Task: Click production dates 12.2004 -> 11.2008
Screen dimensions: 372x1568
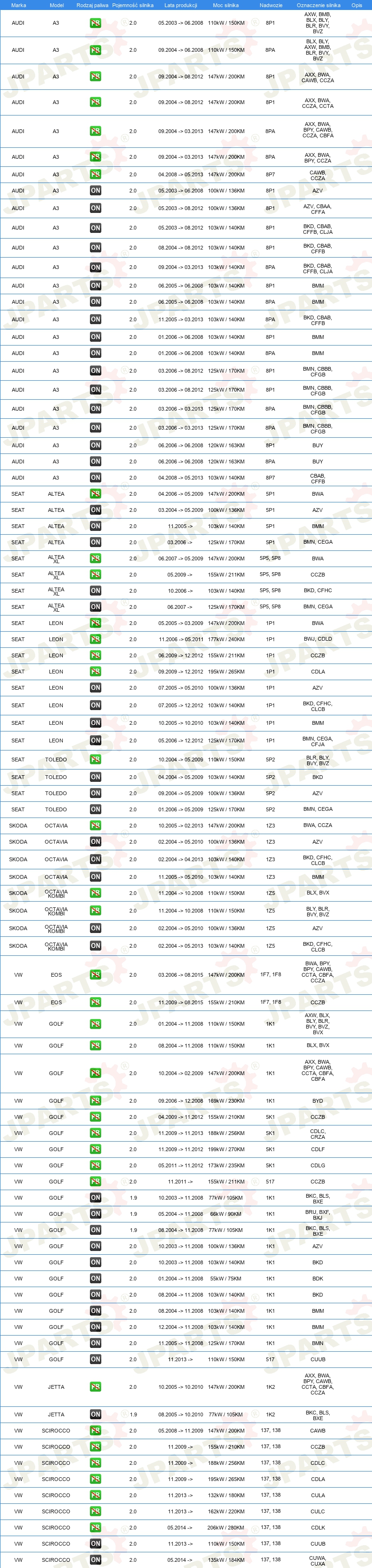Action: click(x=181, y=1327)
